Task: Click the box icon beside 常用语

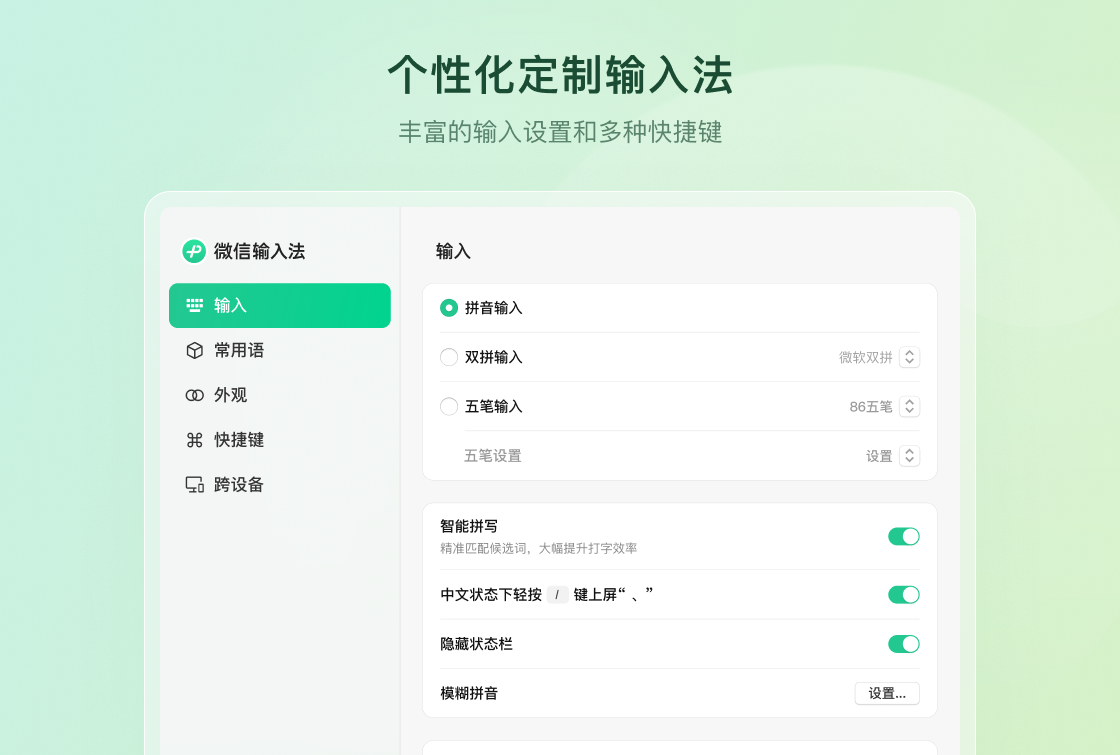Action: coord(193,350)
